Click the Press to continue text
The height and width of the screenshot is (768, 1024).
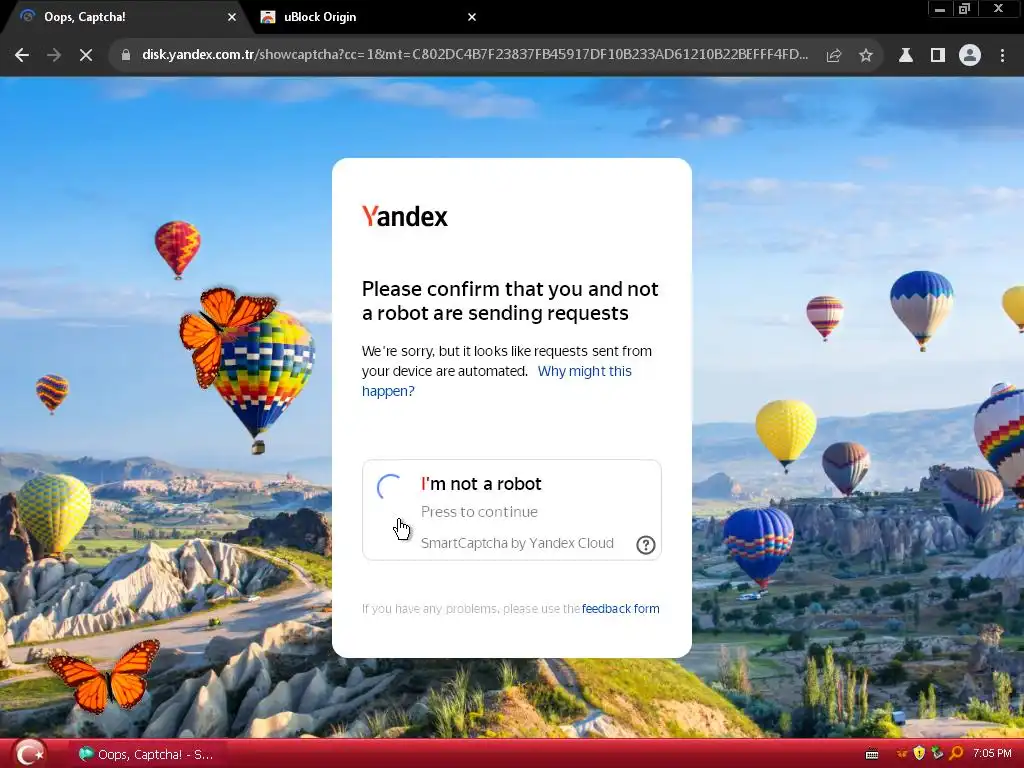(479, 512)
